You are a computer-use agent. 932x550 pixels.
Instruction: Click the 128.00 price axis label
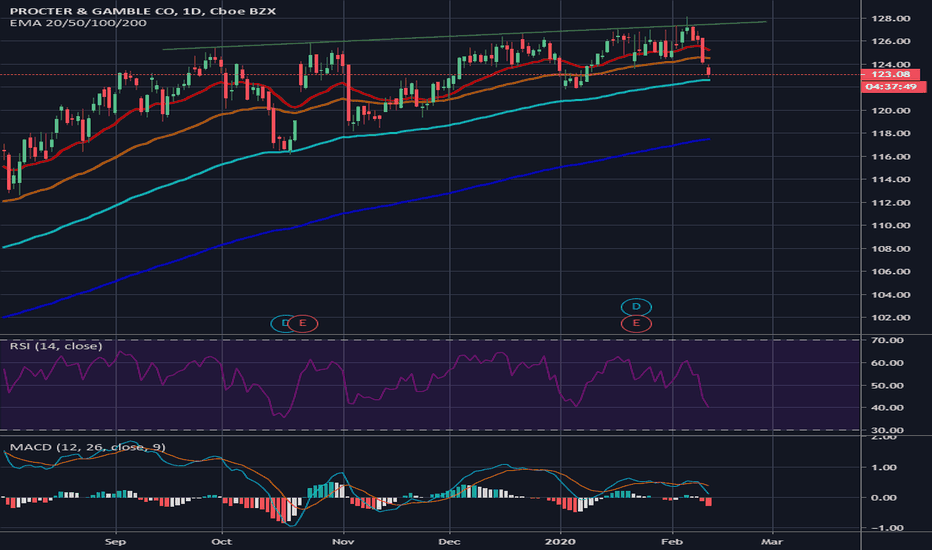[x=890, y=18]
